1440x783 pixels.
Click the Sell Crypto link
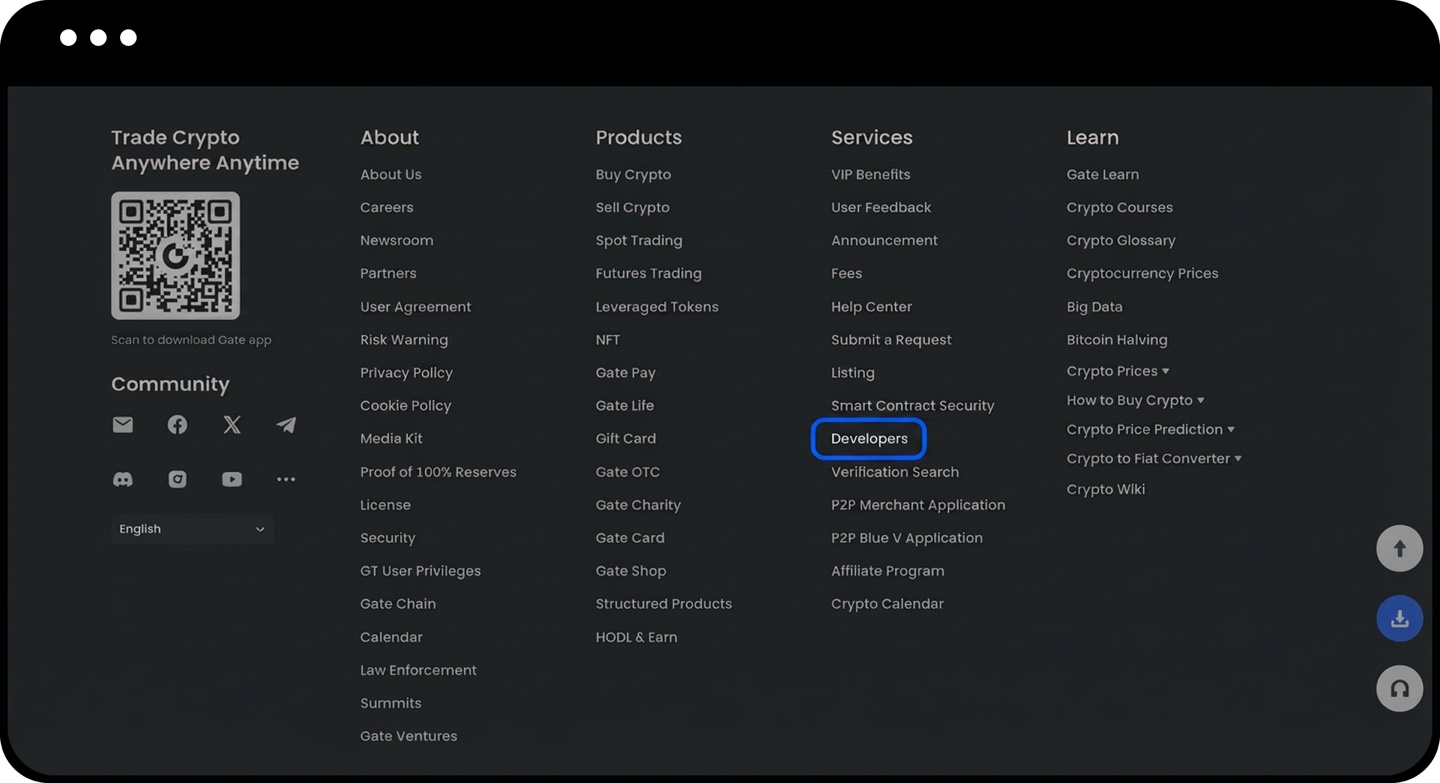point(633,207)
